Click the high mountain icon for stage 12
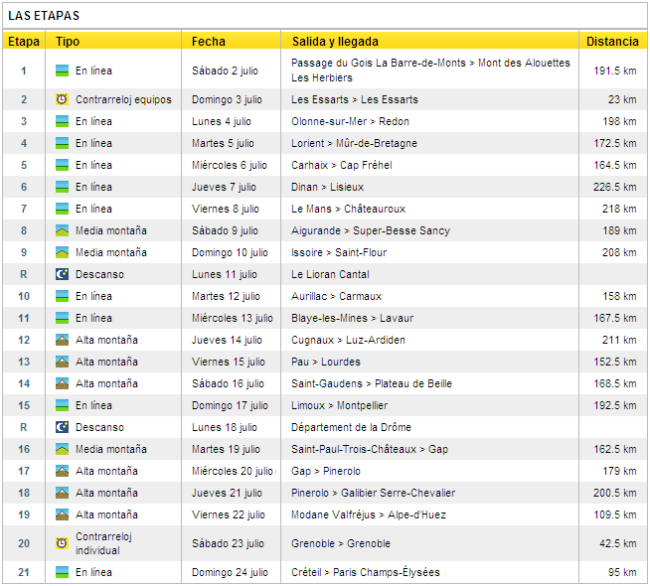The height and width of the screenshot is (586, 650). pos(62,340)
